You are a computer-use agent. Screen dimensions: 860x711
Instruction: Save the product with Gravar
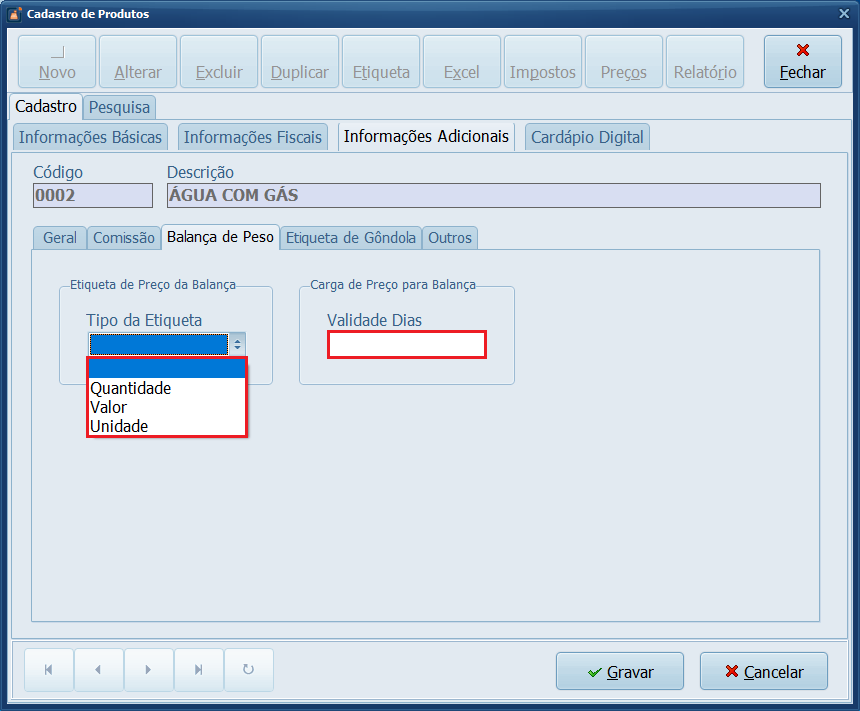tap(619, 672)
